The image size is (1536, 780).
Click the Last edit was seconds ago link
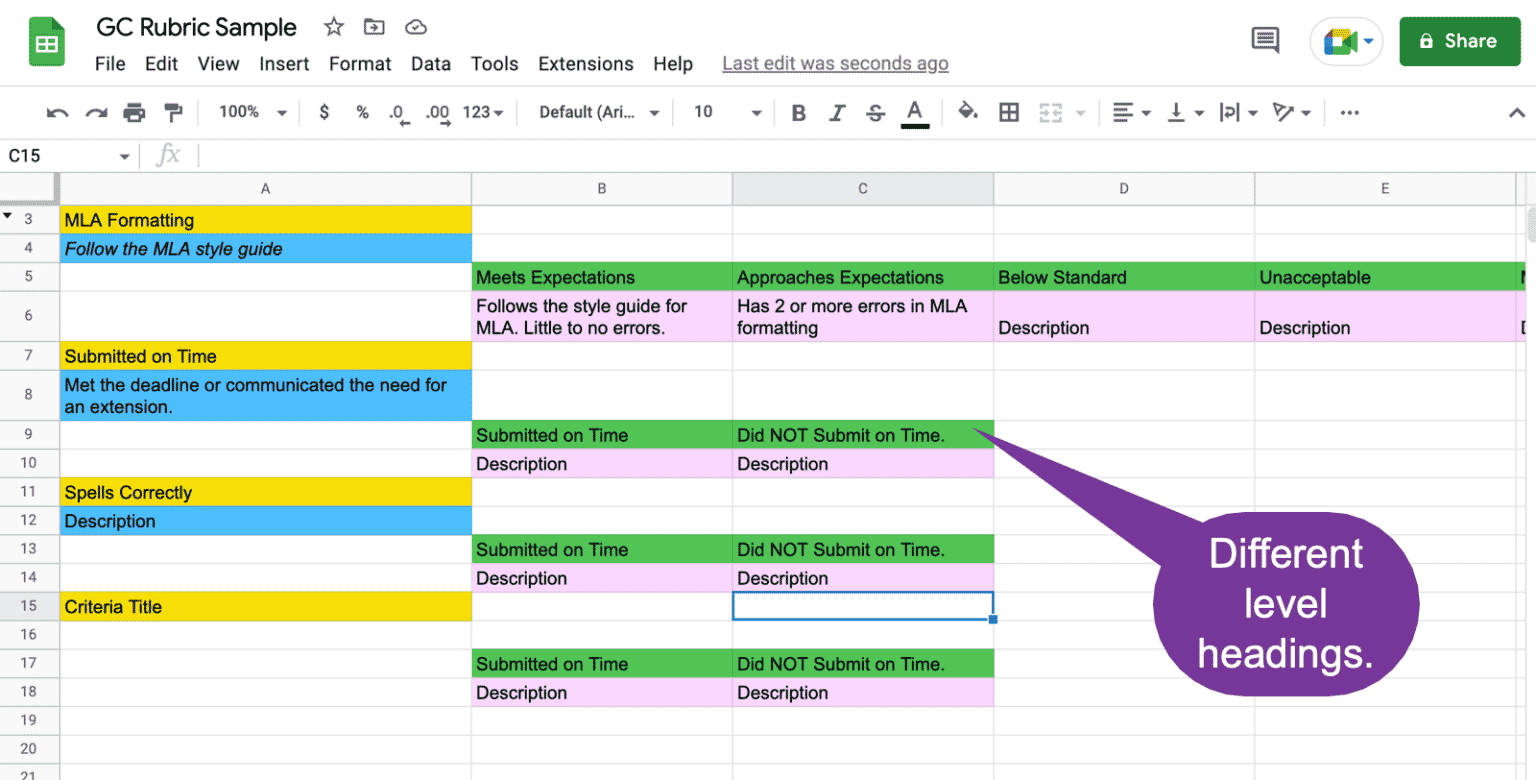[835, 63]
